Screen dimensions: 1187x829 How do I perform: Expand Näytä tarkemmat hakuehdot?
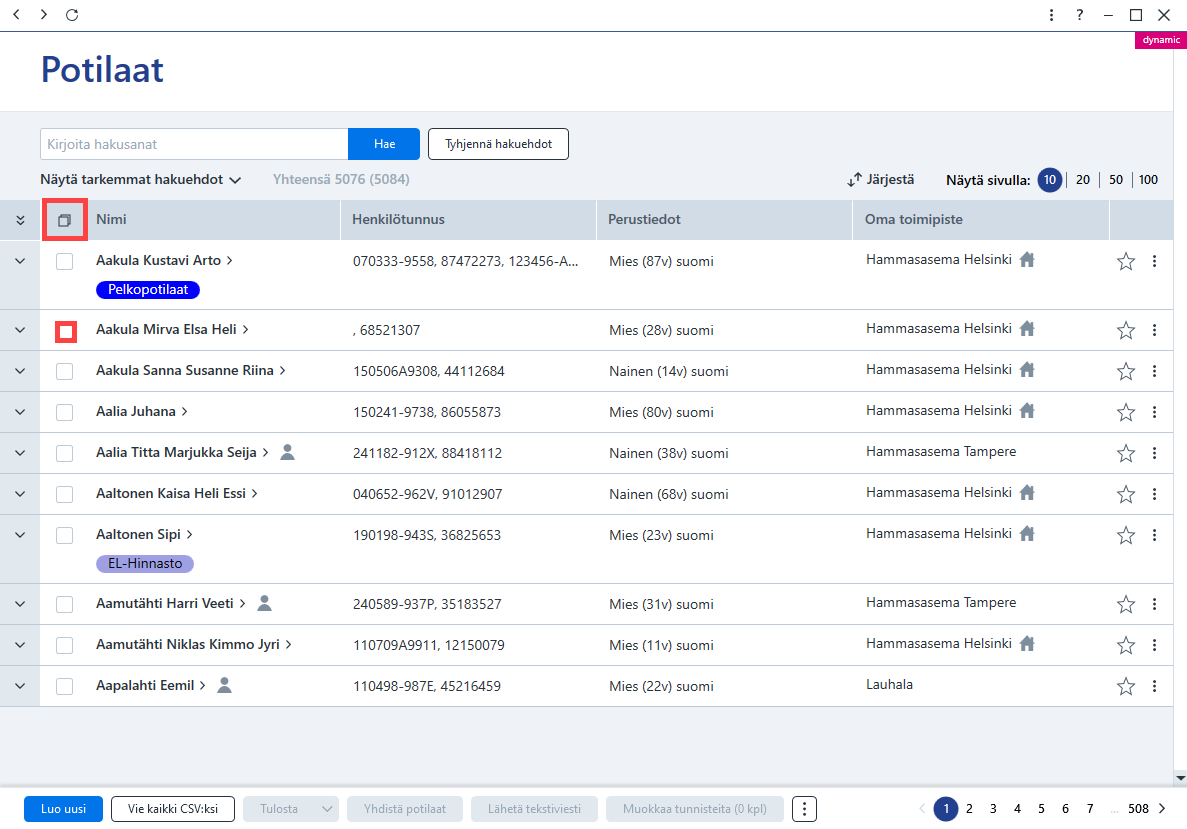click(x=140, y=179)
